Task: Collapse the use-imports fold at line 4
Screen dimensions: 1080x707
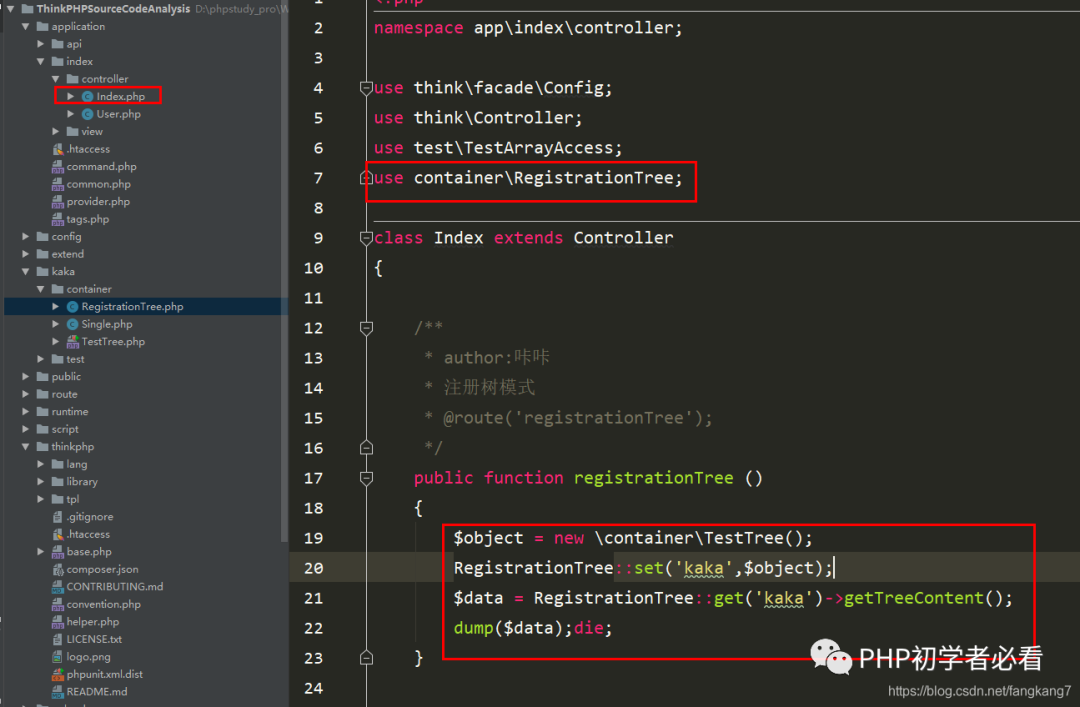Action: [x=366, y=88]
